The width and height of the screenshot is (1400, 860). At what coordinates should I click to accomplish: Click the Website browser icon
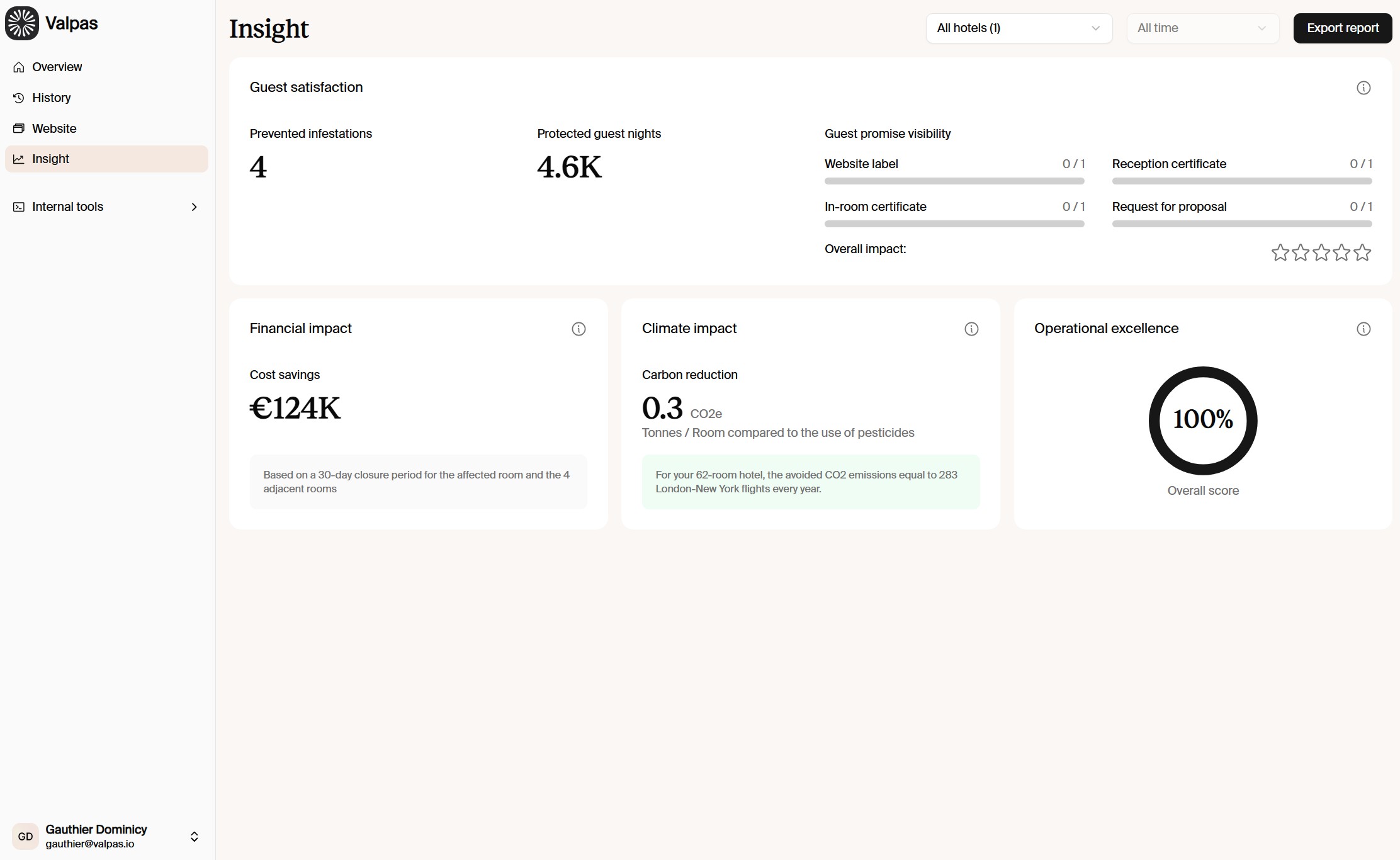click(19, 129)
